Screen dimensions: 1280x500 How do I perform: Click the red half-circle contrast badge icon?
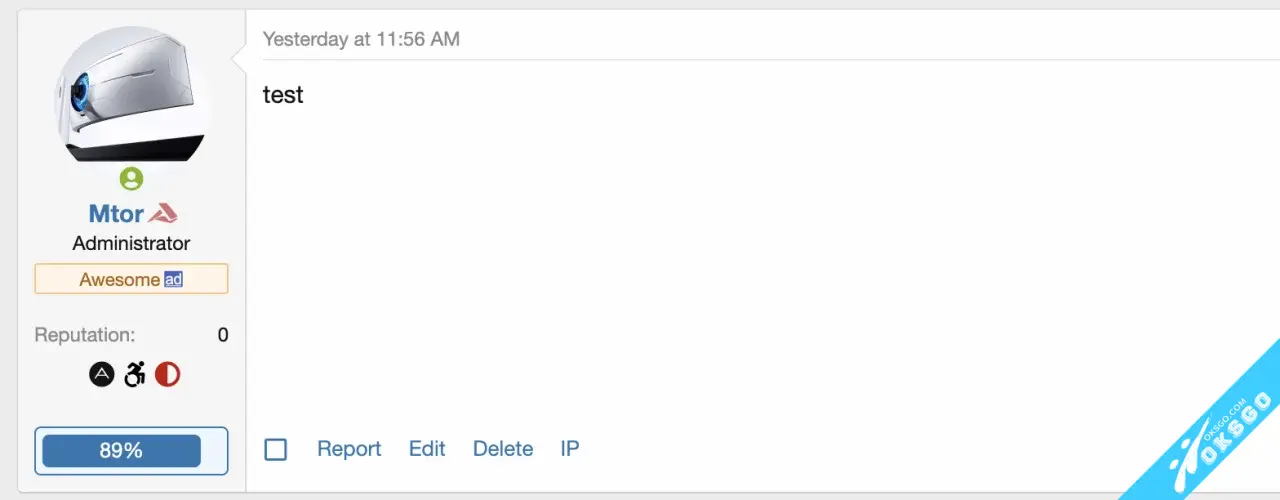pyautogui.click(x=167, y=375)
